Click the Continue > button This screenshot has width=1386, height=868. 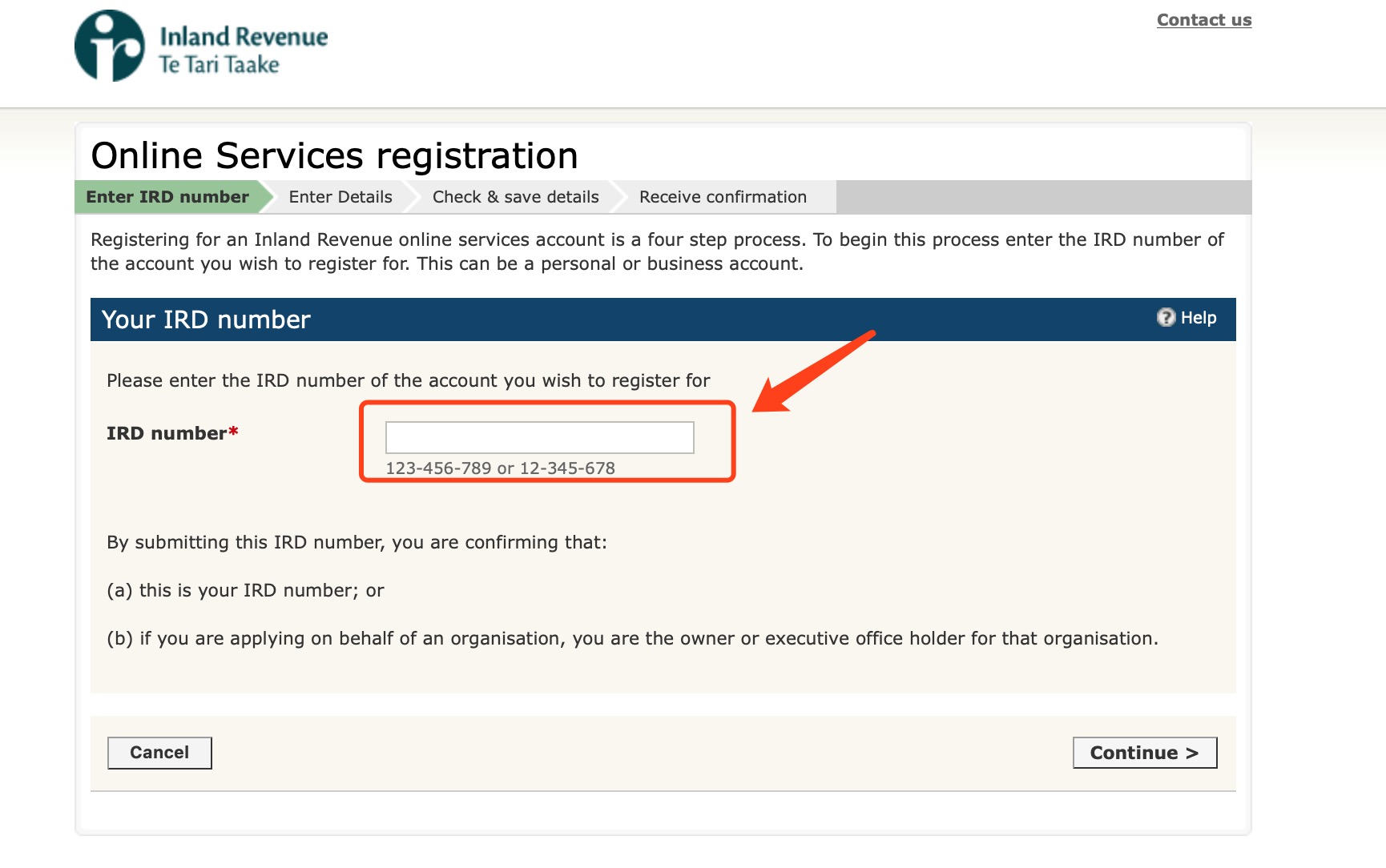pyautogui.click(x=1145, y=753)
